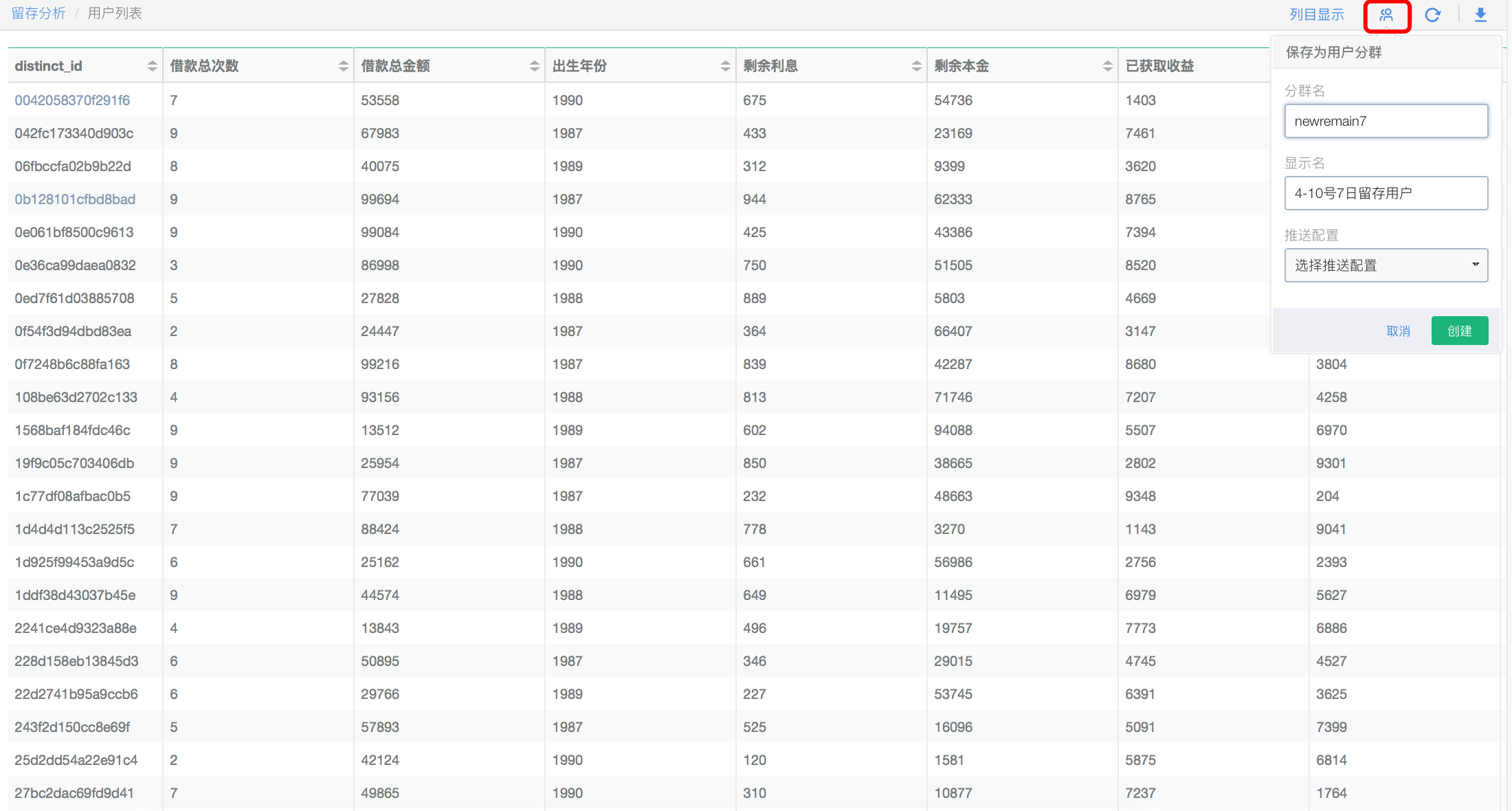Open the 选择推送配置 dropdown
The height and width of the screenshot is (811, 1512).
(x=1386, y=265)
